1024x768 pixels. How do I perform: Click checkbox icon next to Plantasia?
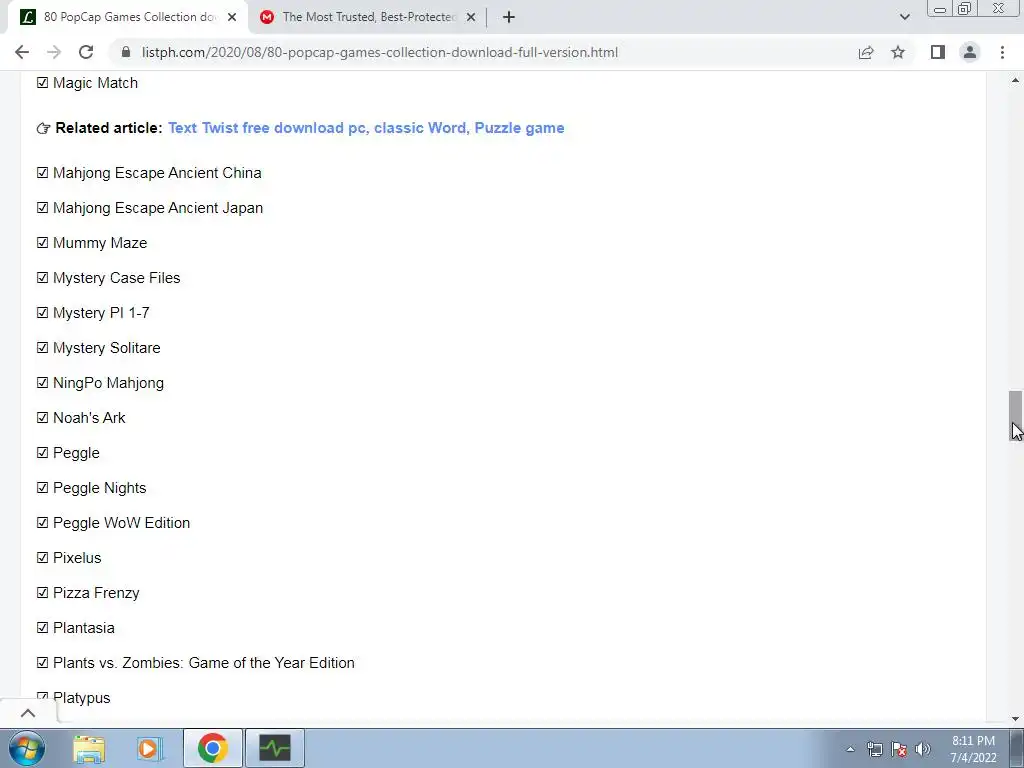tap(42, 628)
